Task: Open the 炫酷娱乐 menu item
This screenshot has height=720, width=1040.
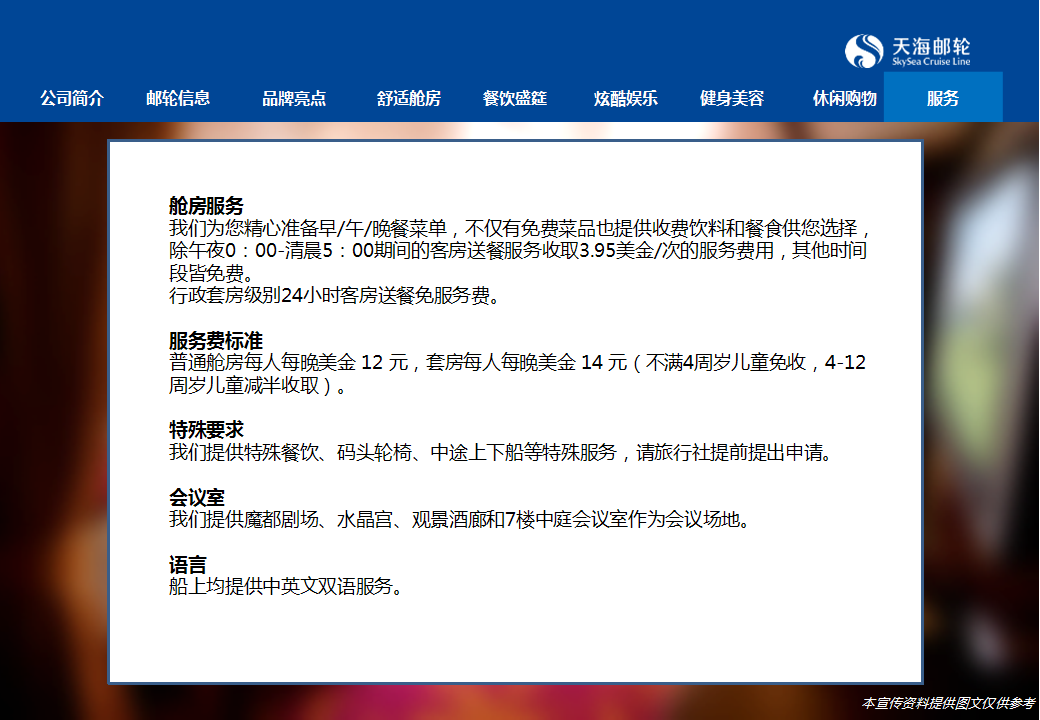Action: click(x=625, y=99)
